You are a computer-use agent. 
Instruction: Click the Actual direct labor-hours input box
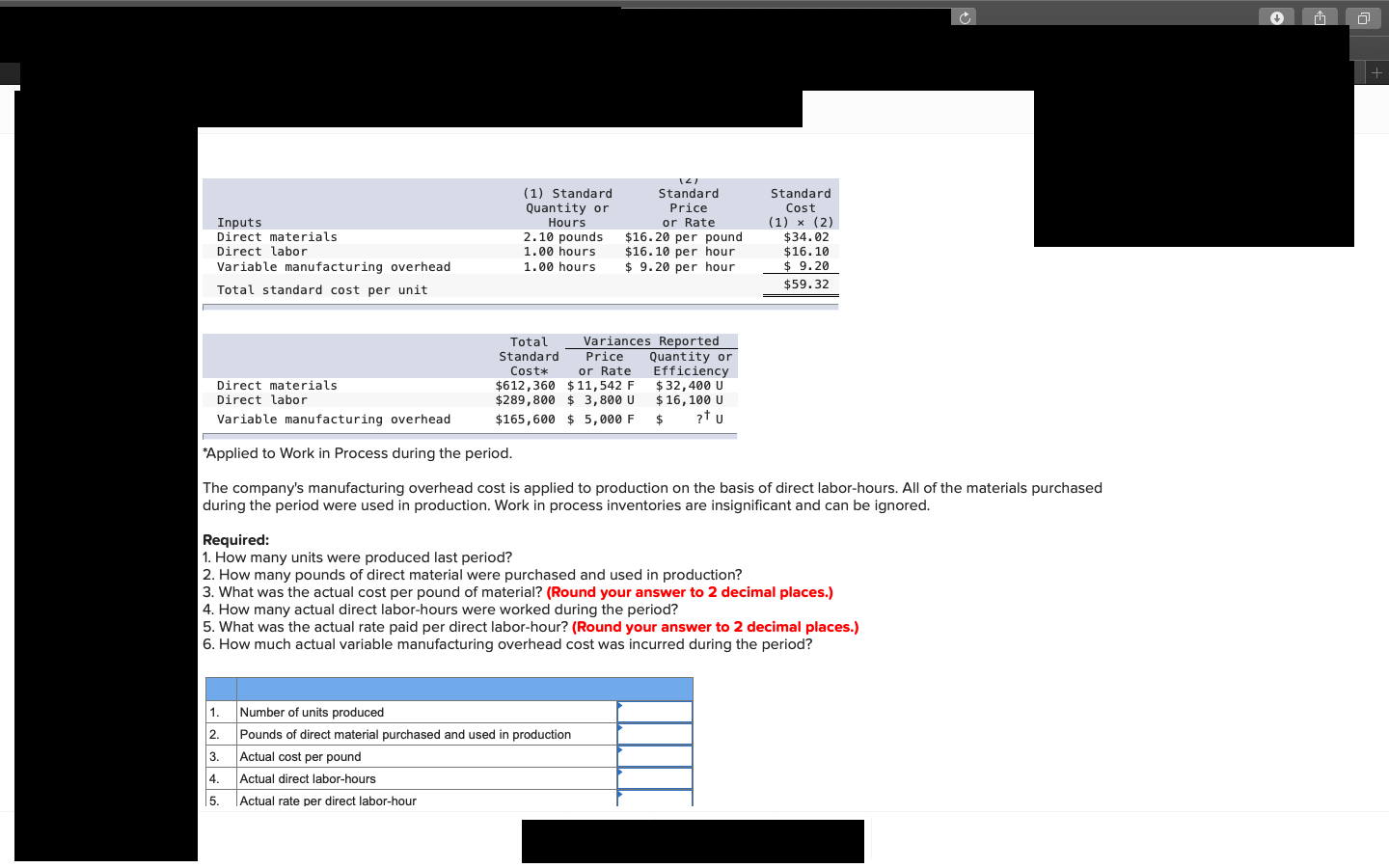tap(655, 778)
